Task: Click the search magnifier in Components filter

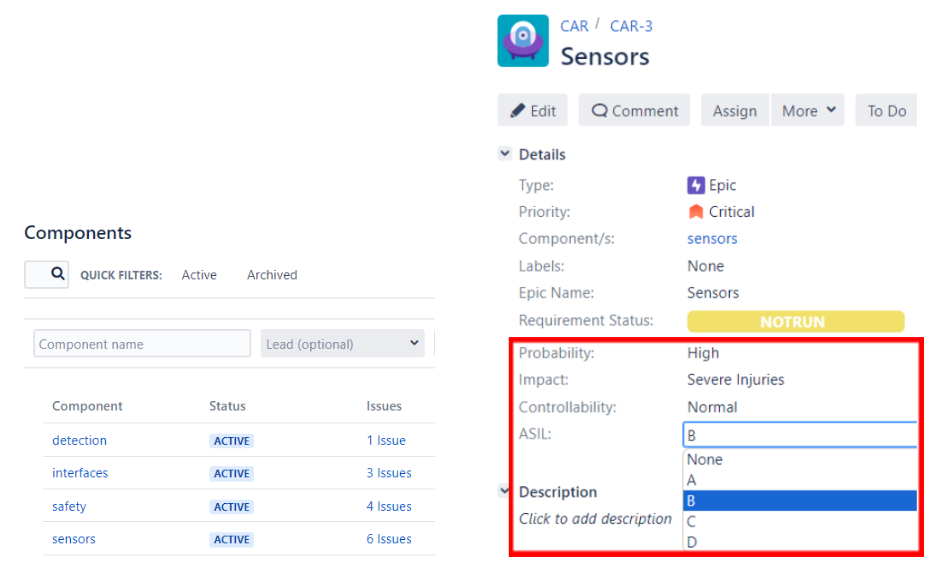Action: click(x=57, y=273)
